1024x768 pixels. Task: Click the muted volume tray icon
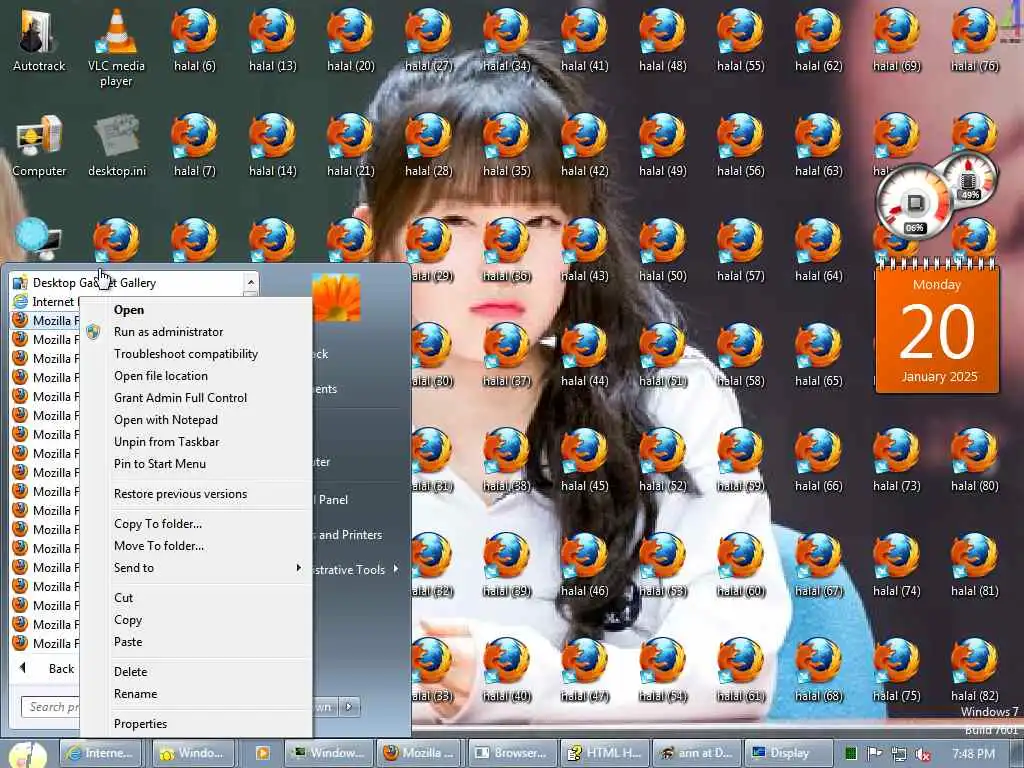coord(923,754)
